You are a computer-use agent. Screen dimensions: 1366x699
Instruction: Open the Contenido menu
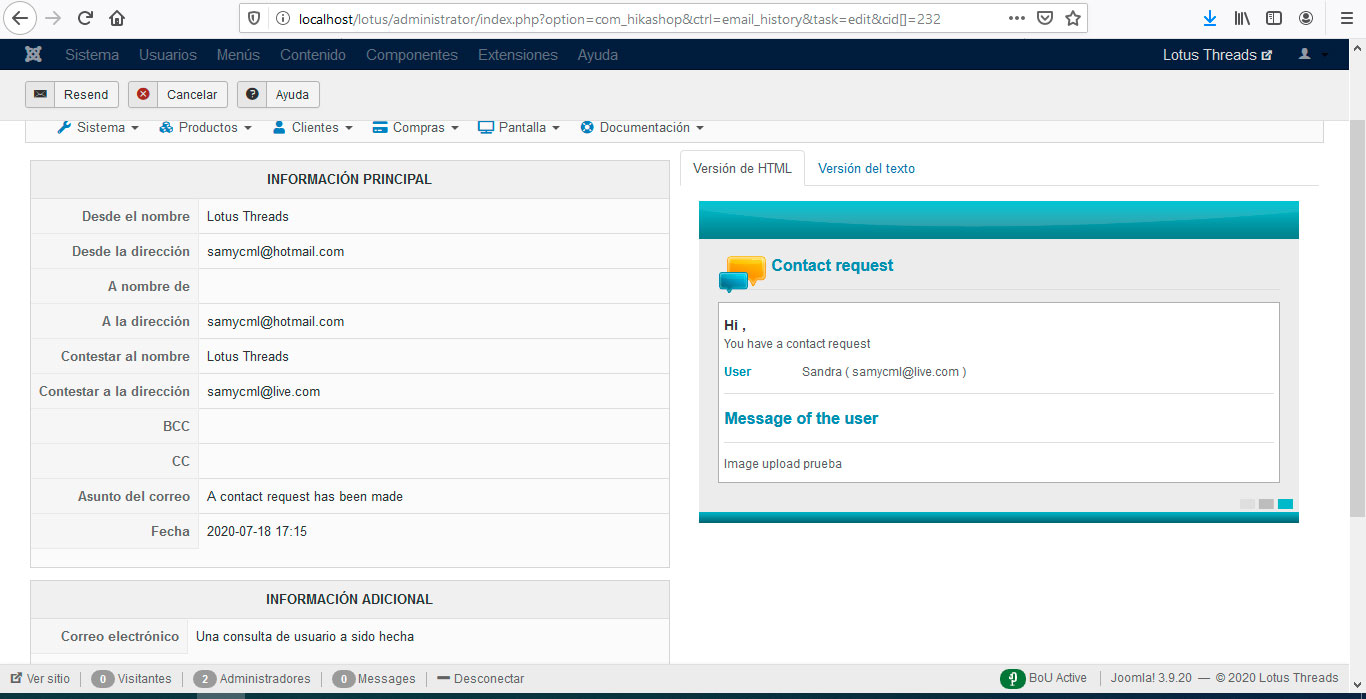coord(313,55)
